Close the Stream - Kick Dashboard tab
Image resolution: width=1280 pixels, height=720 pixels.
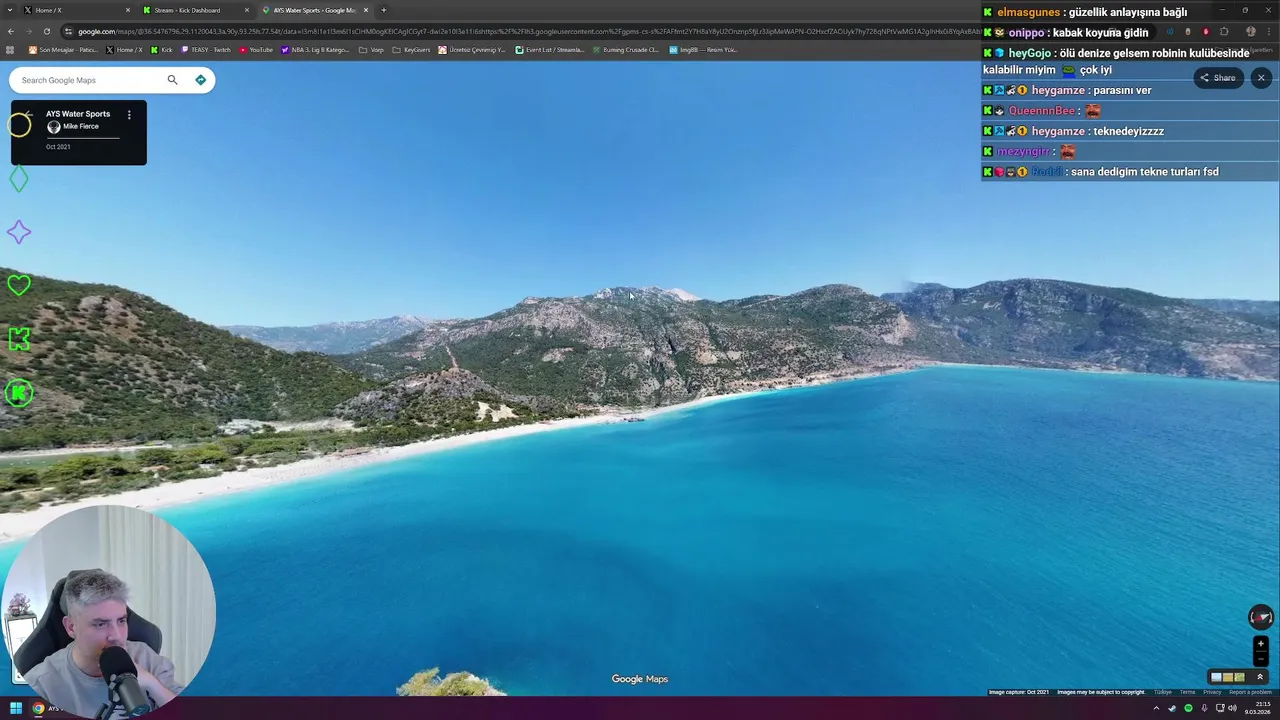click(247, 10)
